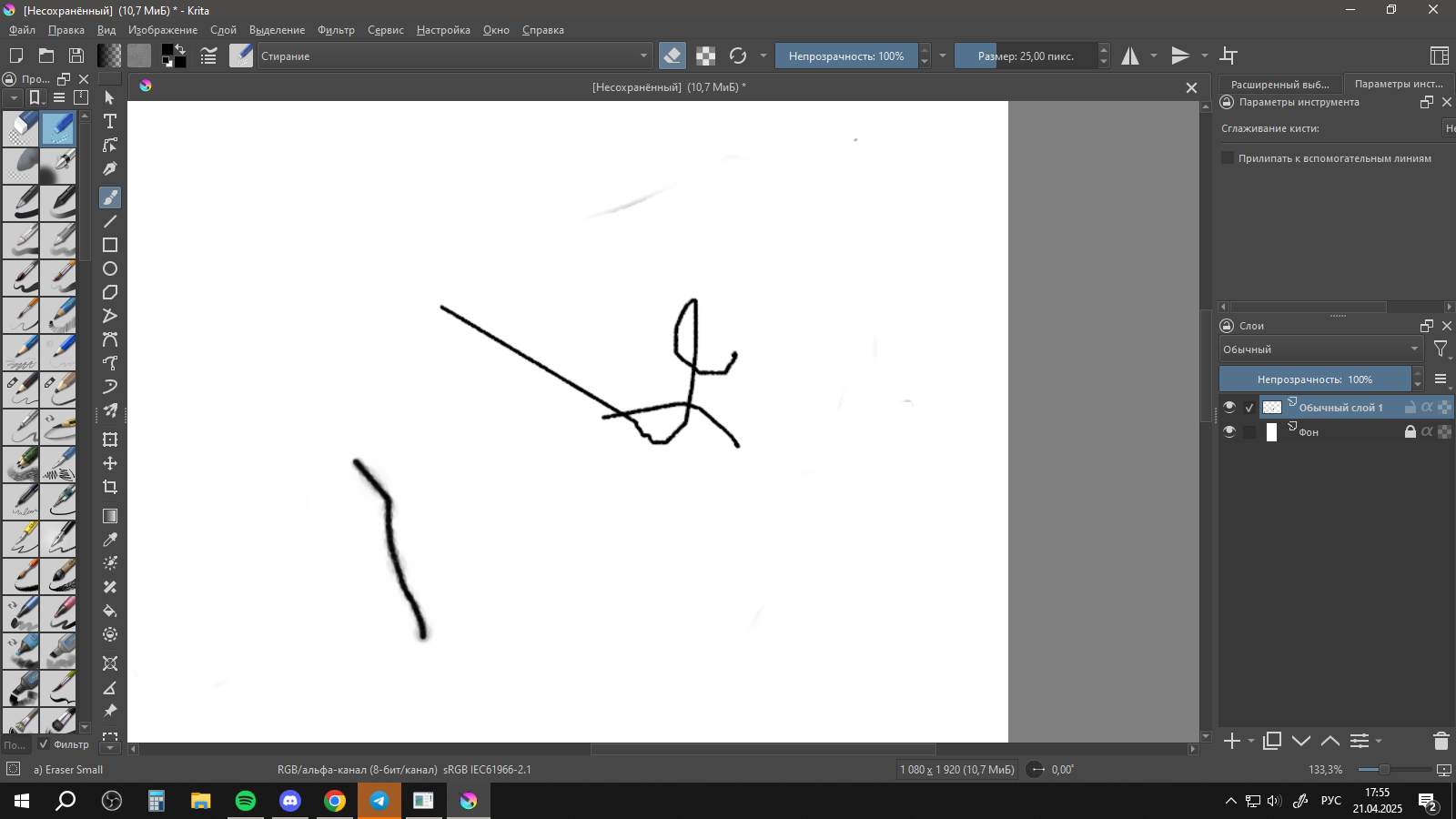Select the Transform tool
1456x819 pixels.
110,440
